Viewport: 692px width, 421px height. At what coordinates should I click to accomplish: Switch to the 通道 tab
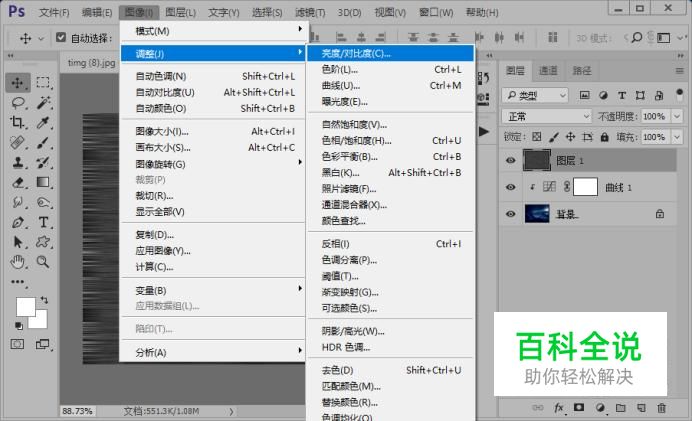[x=548, y=71]
